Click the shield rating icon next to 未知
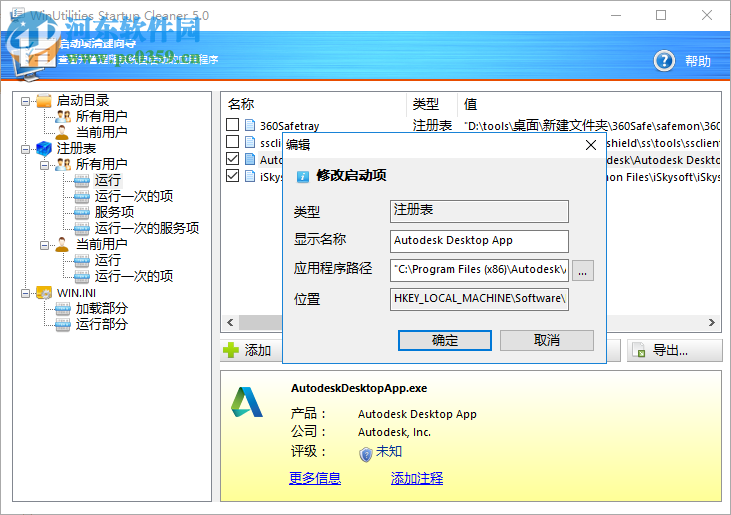 (366, 453)
